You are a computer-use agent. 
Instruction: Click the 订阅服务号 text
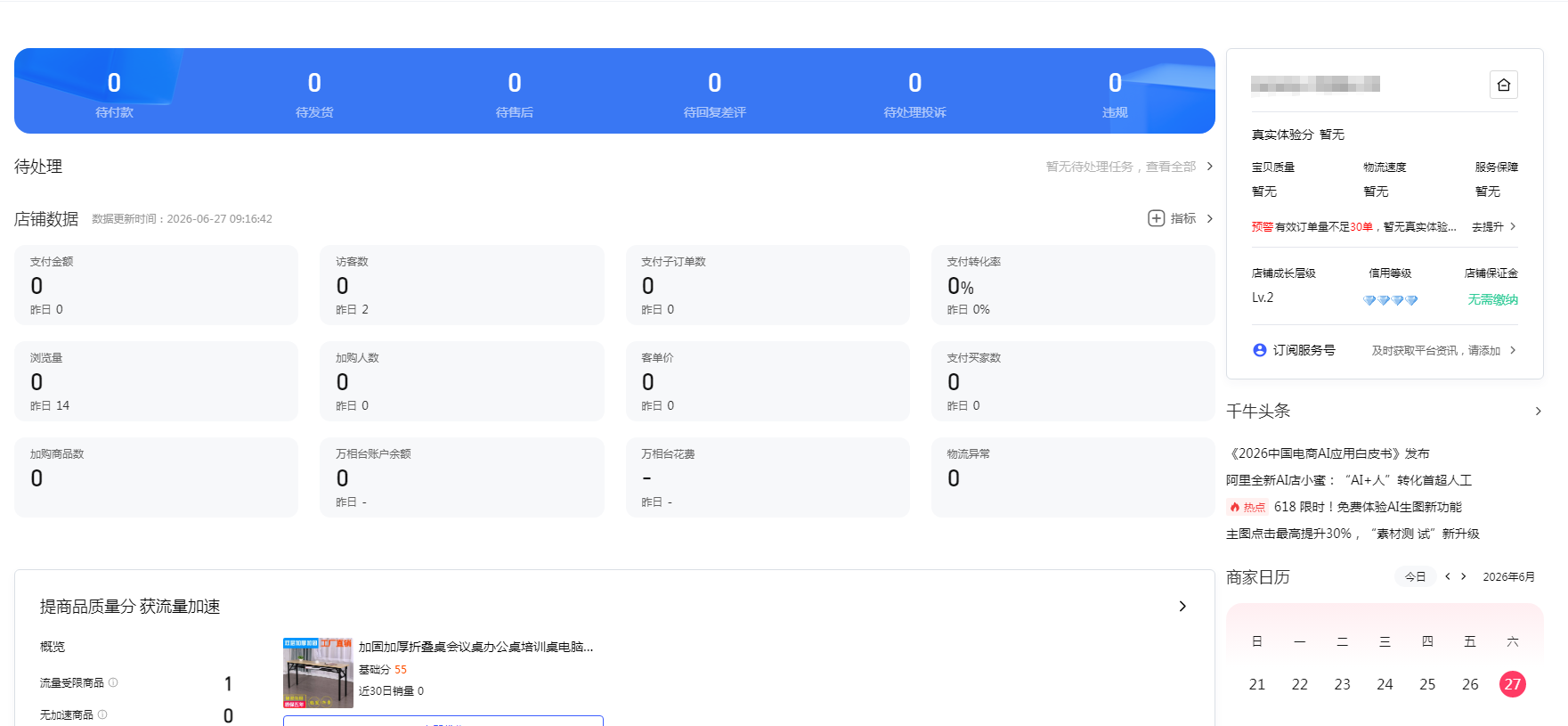click(x=1304, y=350)
